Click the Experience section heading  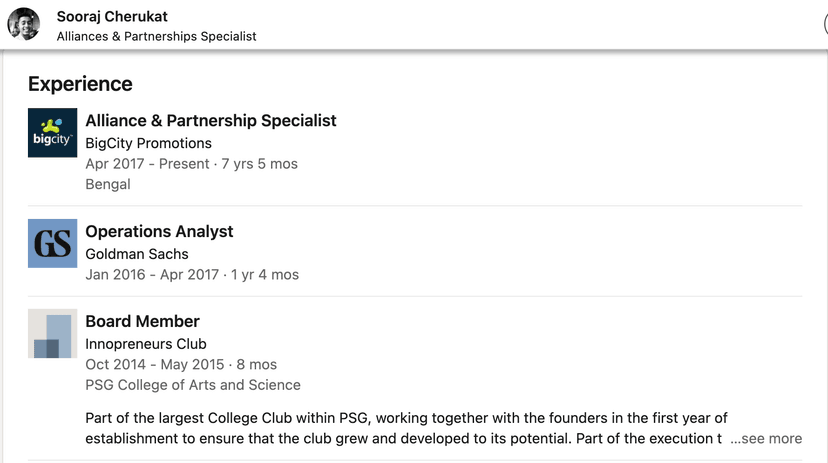(x=80, y=84)
